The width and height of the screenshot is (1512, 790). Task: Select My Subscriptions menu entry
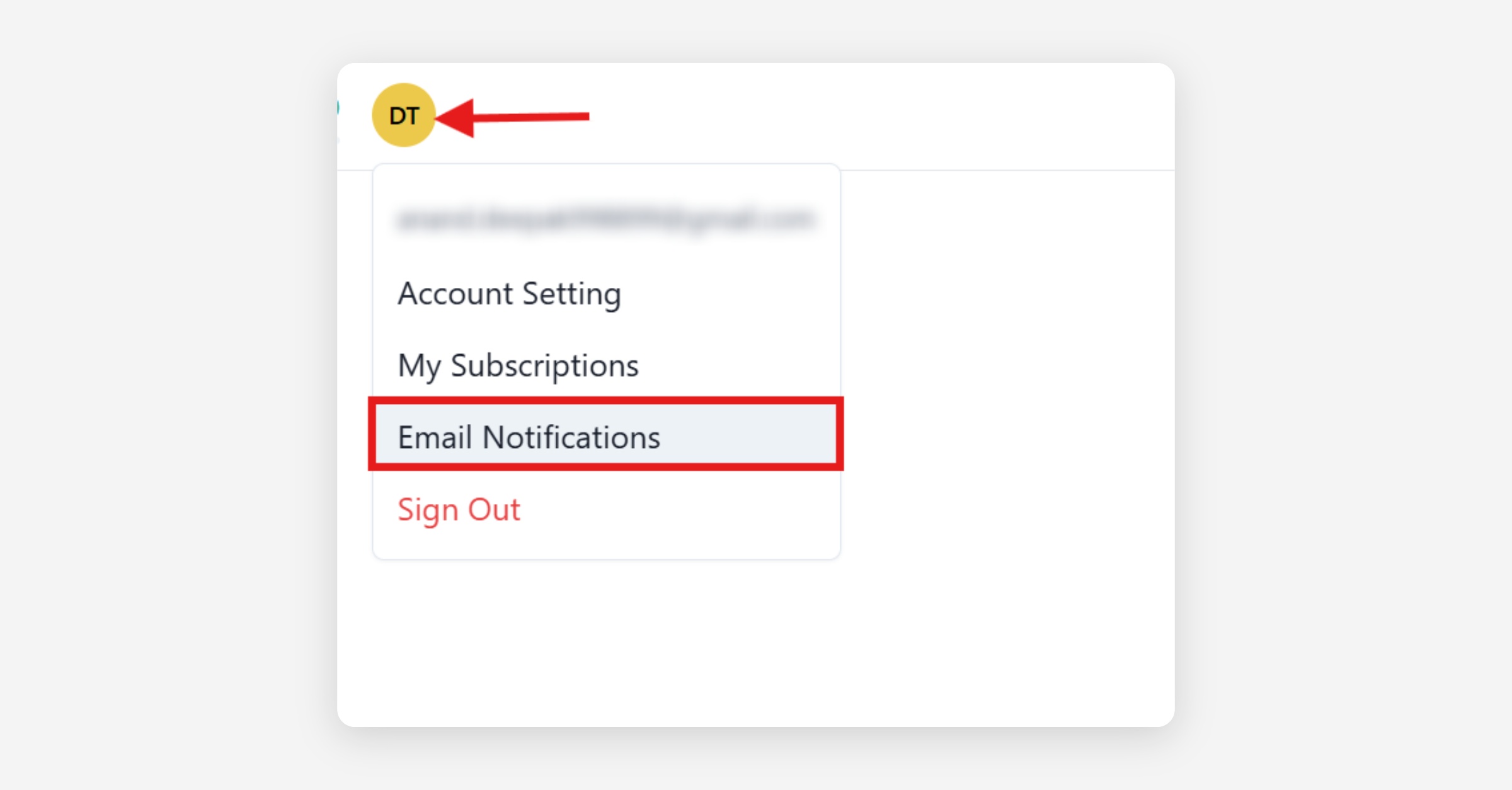click(518, 365)
